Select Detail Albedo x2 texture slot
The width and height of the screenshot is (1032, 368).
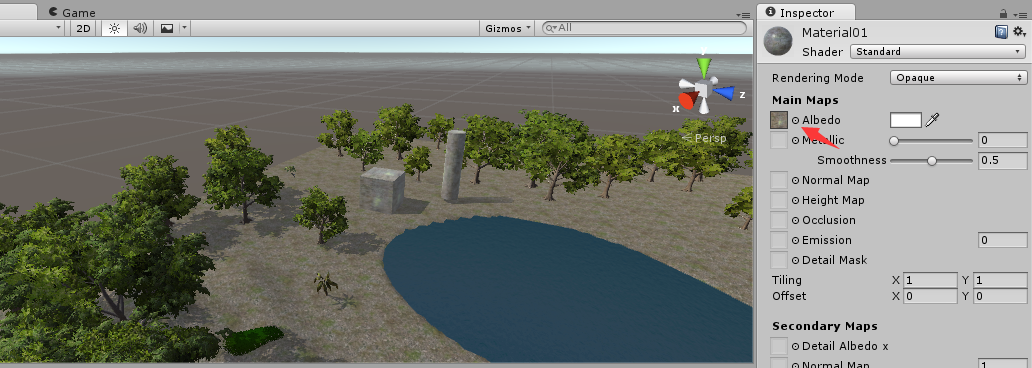(779, 346)
